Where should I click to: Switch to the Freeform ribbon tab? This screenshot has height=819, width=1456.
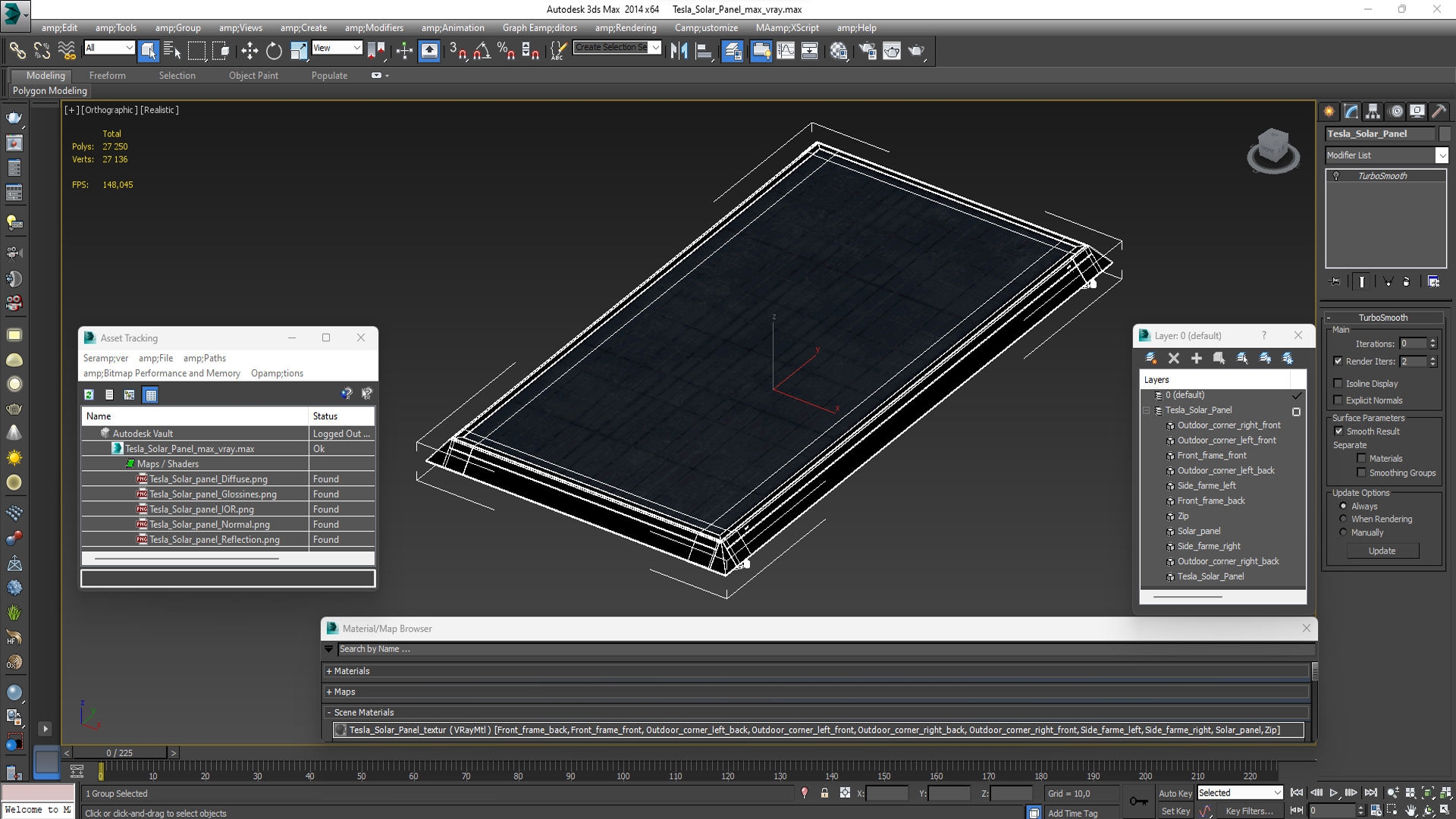pos(107,76)
